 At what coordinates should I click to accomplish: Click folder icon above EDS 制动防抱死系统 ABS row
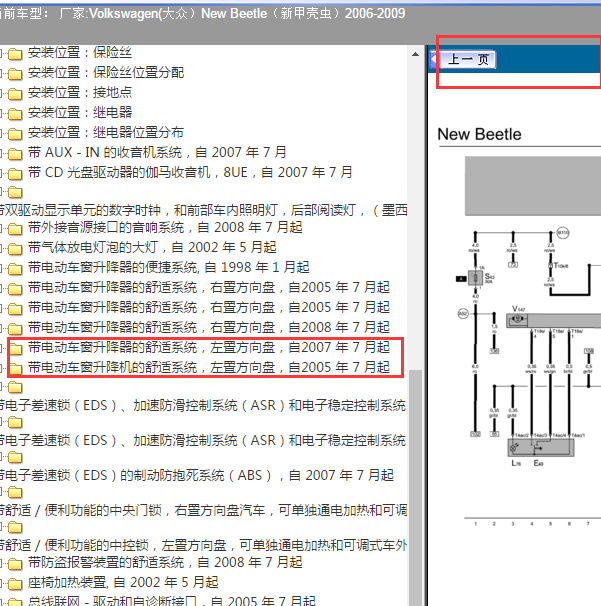(15, 458)
